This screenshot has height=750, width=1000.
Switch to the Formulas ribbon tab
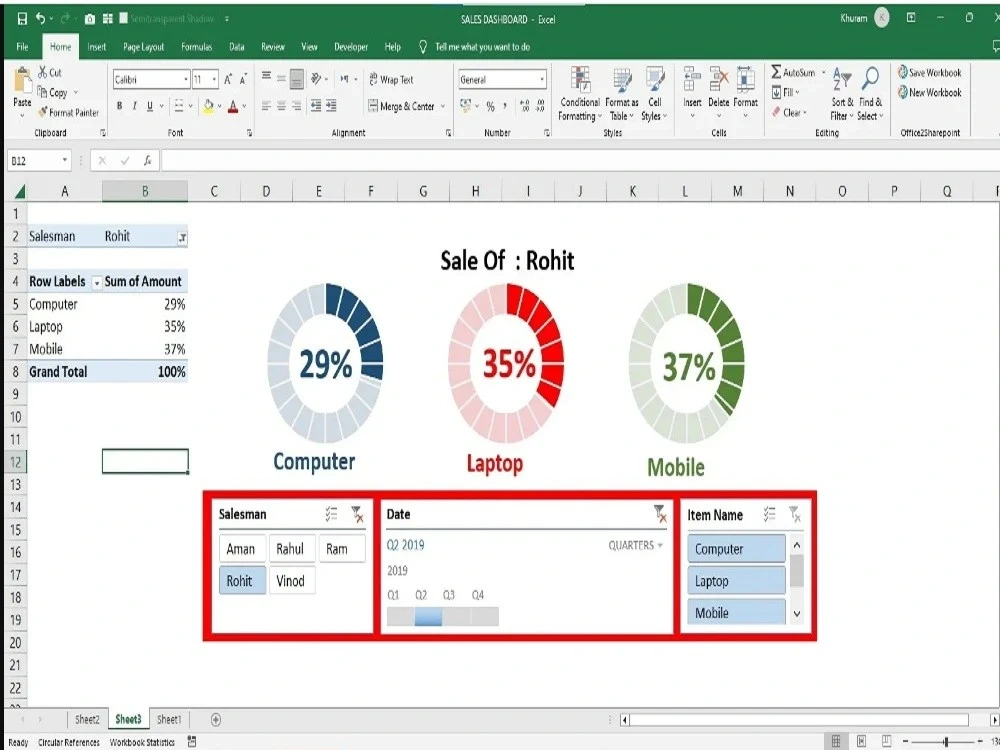196,46
